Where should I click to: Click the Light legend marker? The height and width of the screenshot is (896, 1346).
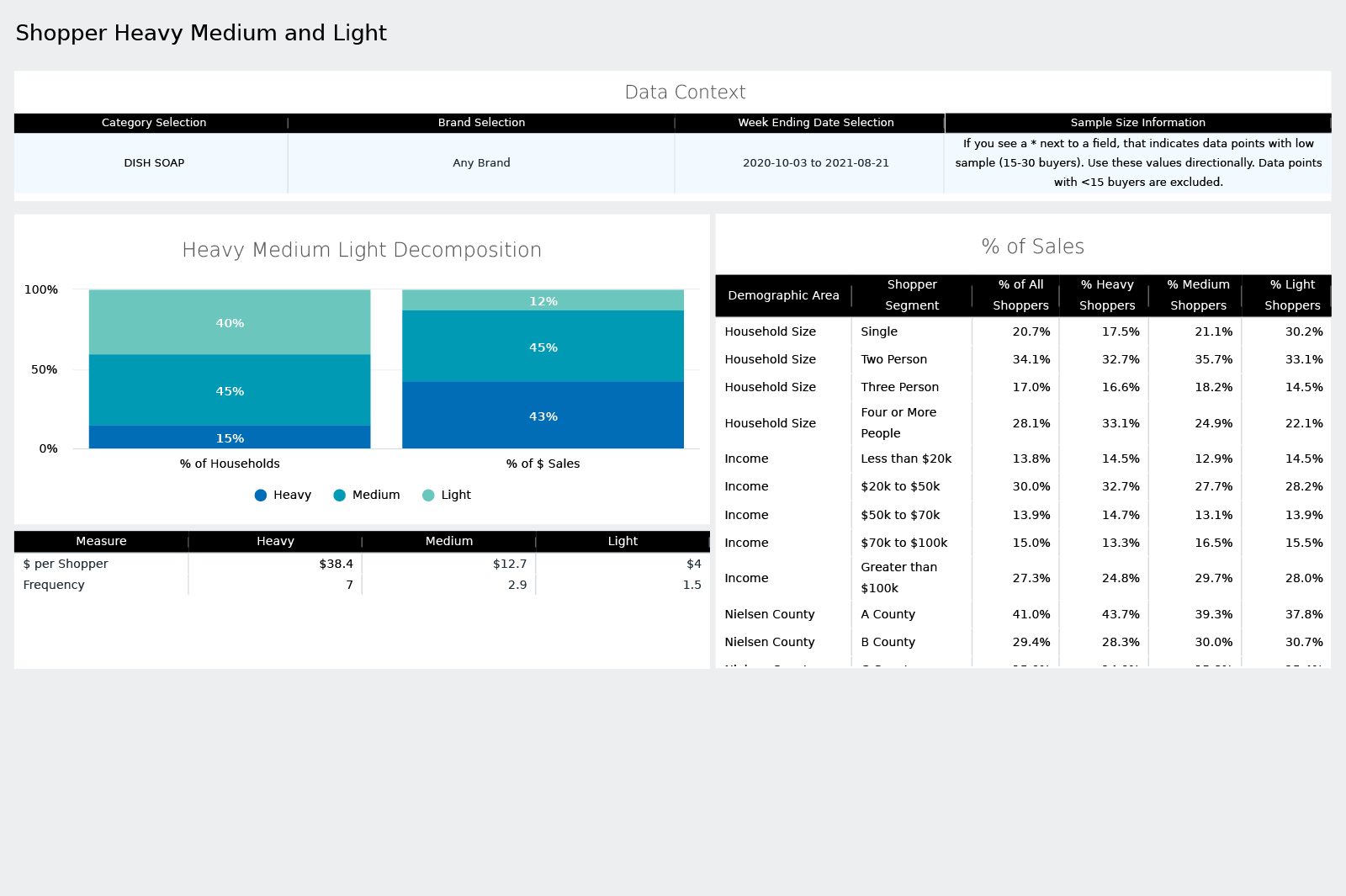[429, 495]
